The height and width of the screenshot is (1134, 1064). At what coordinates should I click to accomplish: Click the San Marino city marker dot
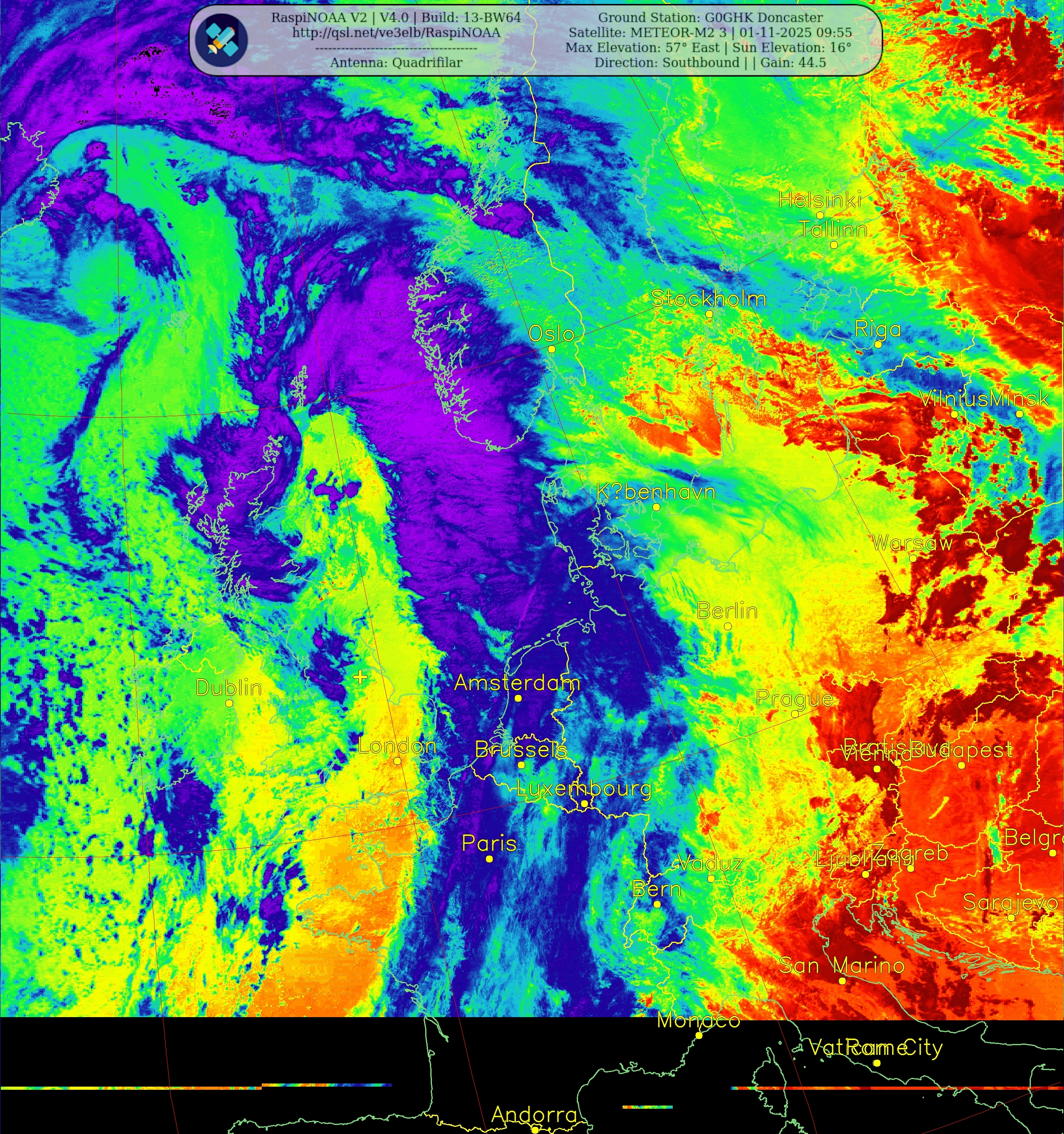(x=843, y=980)
